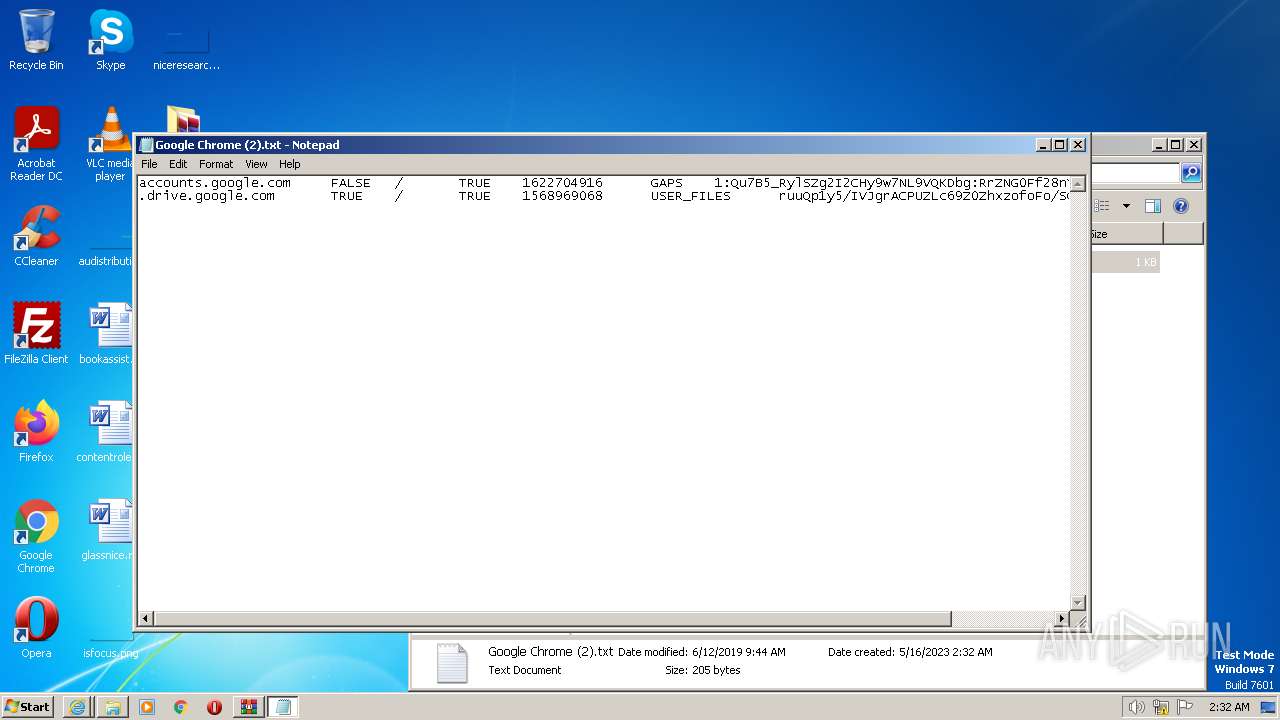Click the 1568969068 expiry value
Screen dimensions: 1280x720
pyautogui.click(x=562, y=196)
